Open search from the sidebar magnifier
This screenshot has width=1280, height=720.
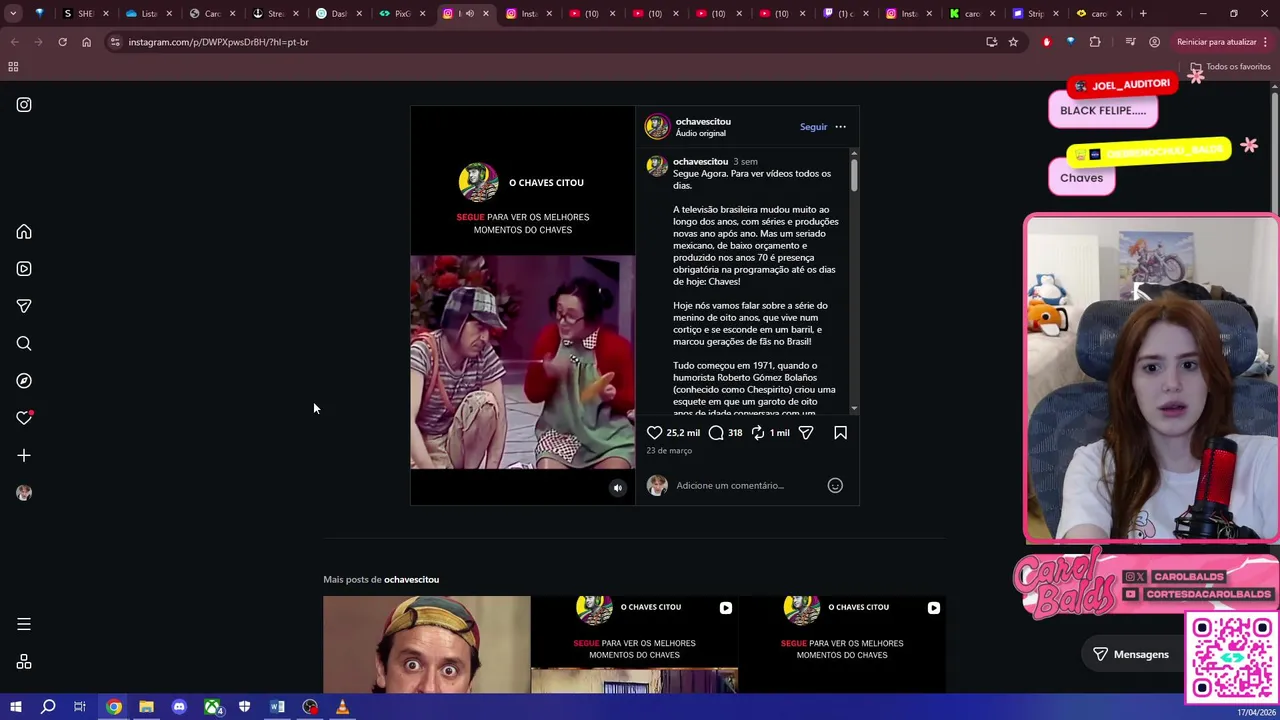(x=24, y=343)
